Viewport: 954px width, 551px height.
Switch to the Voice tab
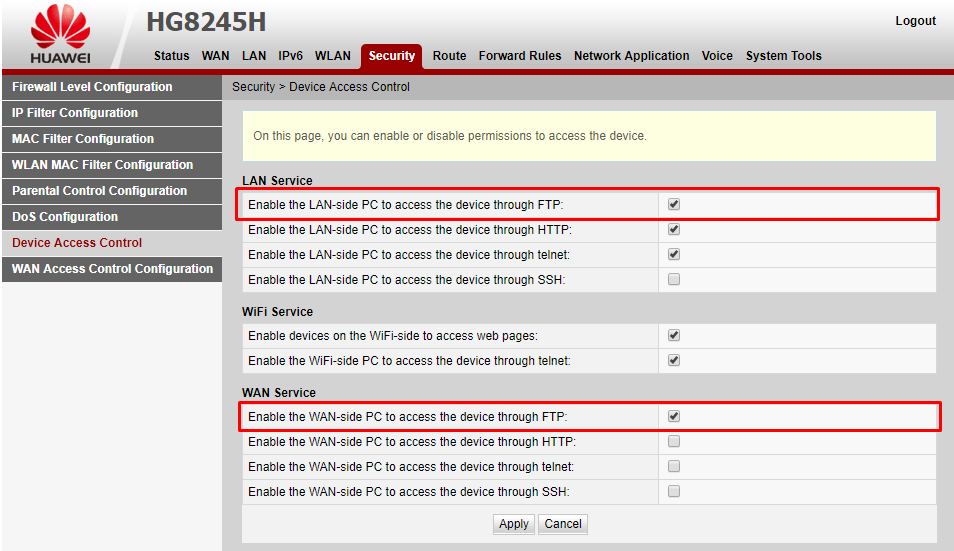[x=717, y=56]
